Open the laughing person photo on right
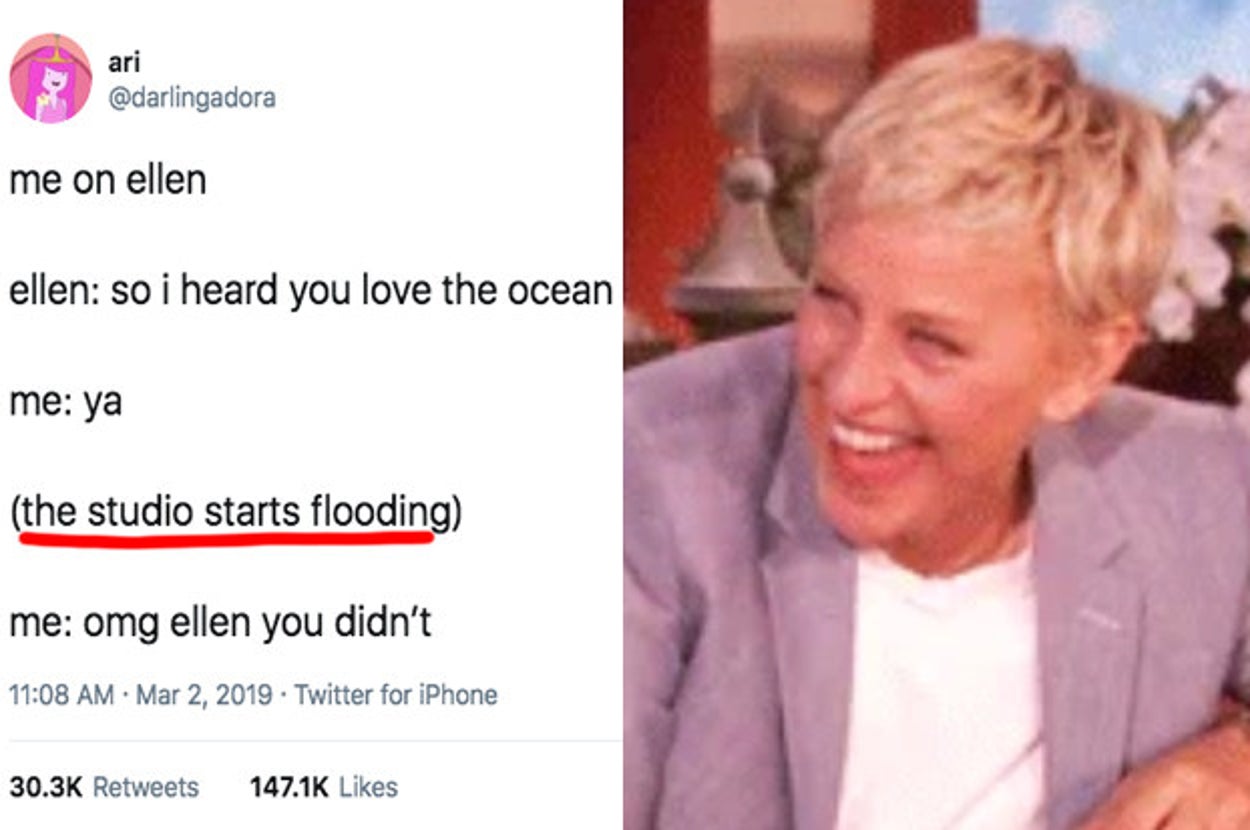The image size is (1250, 830). pyautogui.click(x=936, y=415)
